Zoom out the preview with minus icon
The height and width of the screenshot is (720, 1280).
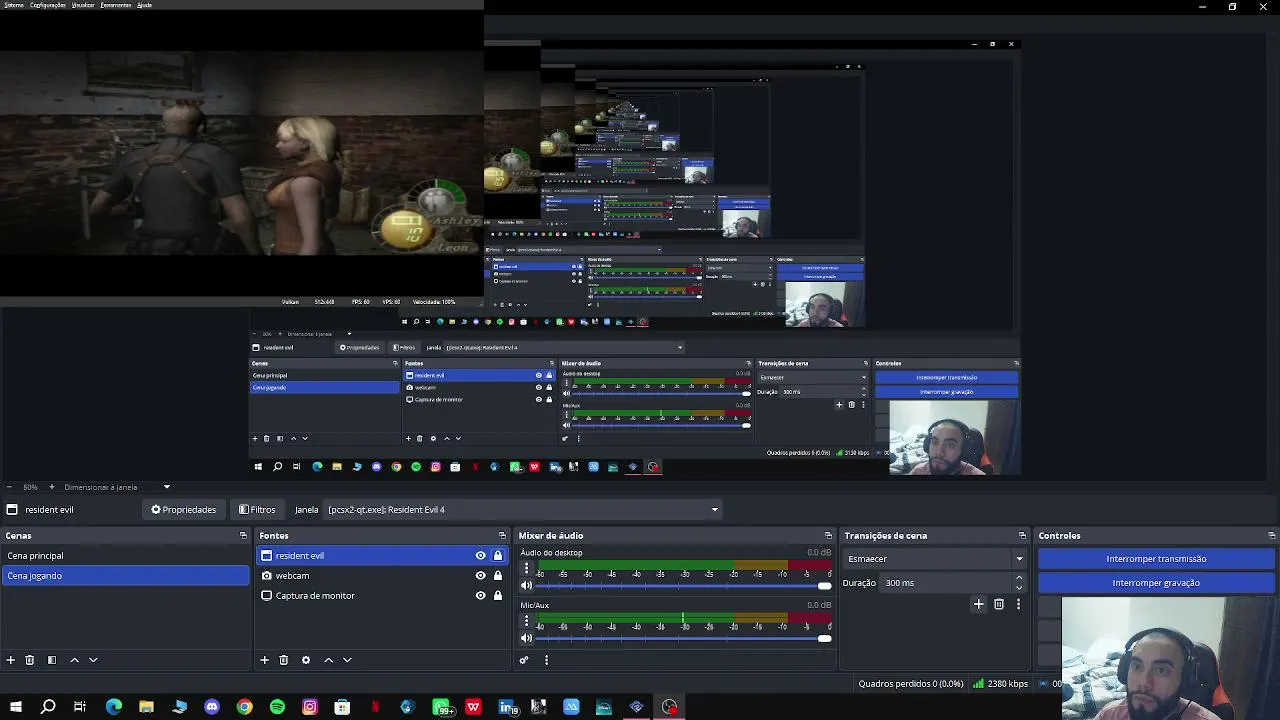[9, 487]
